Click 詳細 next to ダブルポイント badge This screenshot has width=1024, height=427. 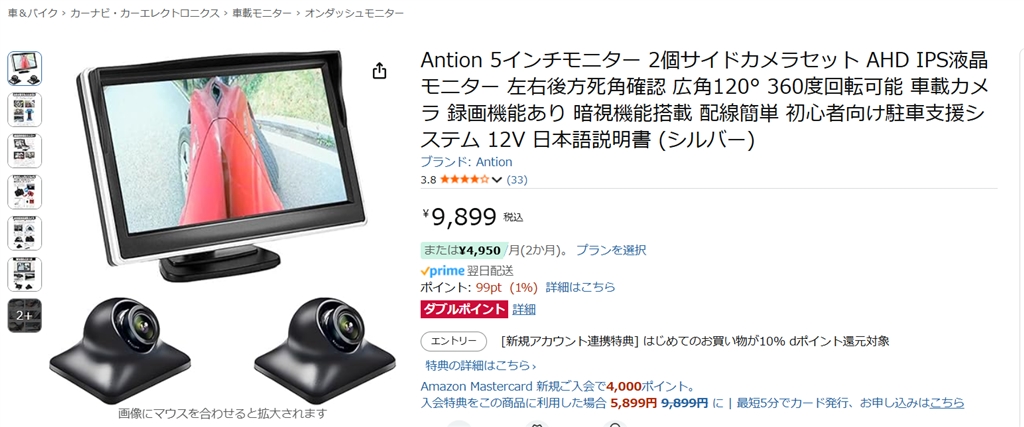coord(524,309)
